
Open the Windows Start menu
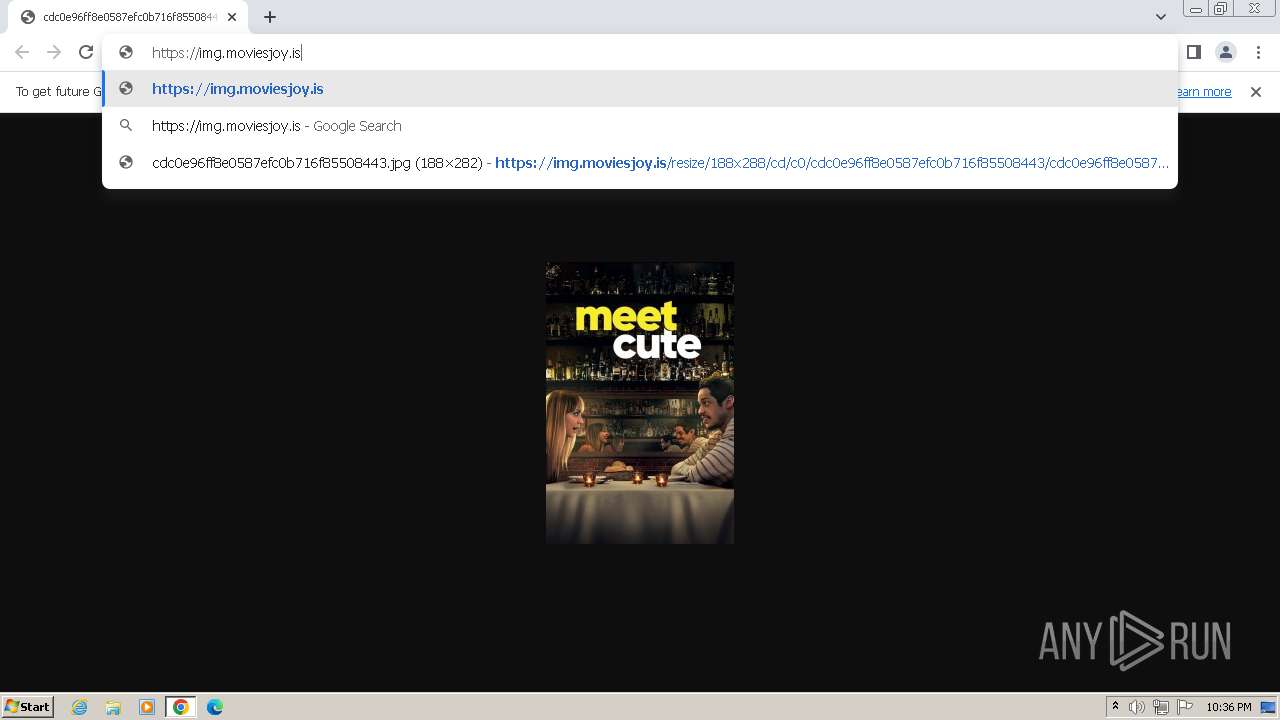(x=28, y=707)
